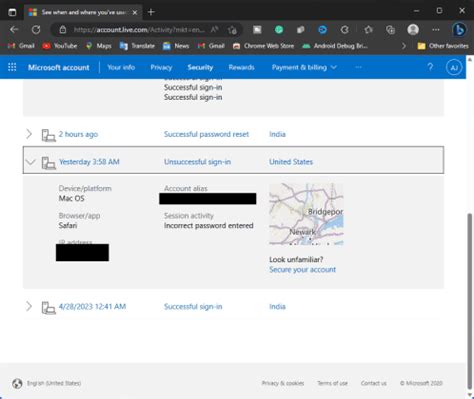Open the Privacy tab
This screenshot has height=399, width=474.
pyautogui.click(x=161, y=67)
